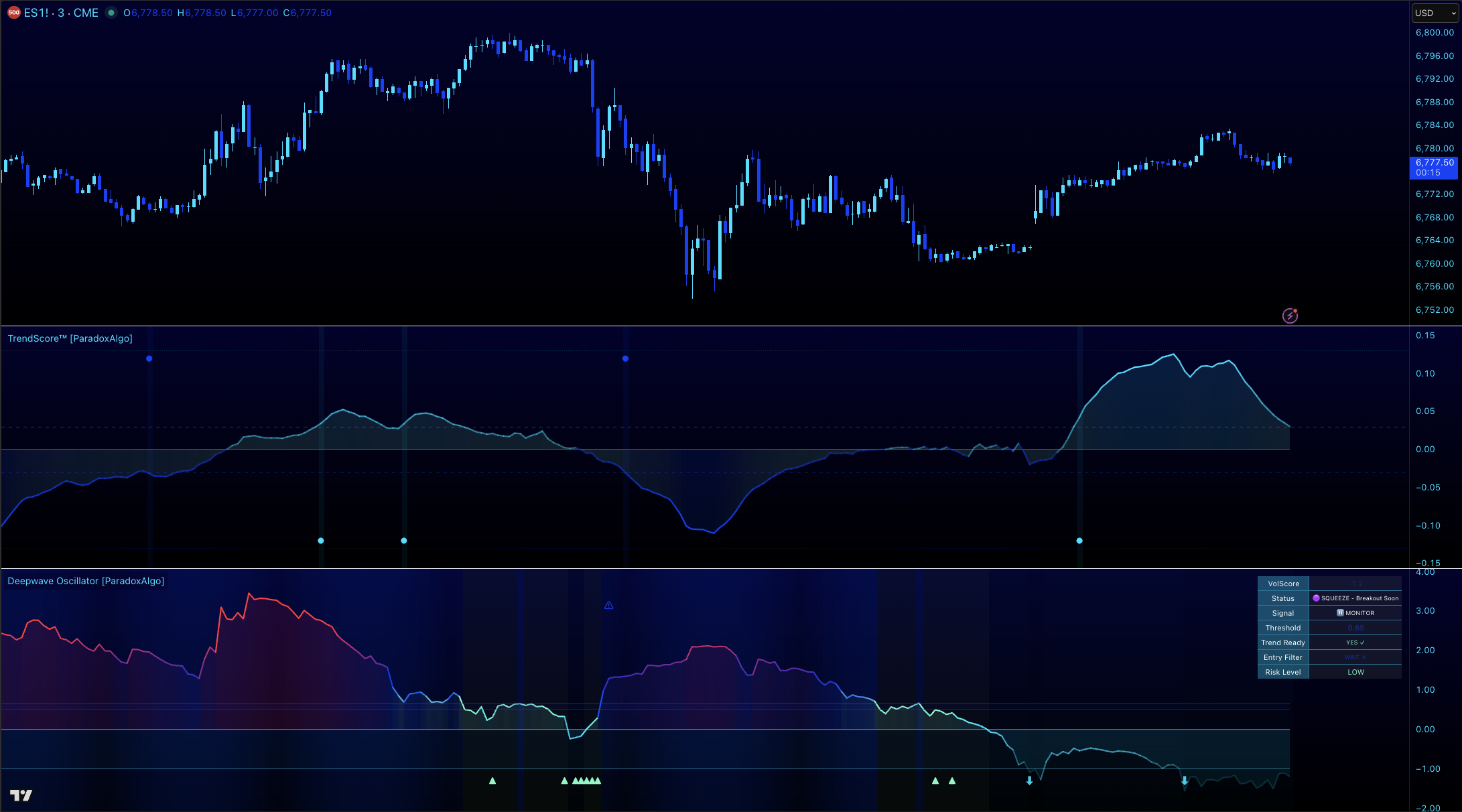Click the rightmost cyan dot in TrendScore pane
This screenshot has height=812, width=1462.
click(x=1079, y=541)
